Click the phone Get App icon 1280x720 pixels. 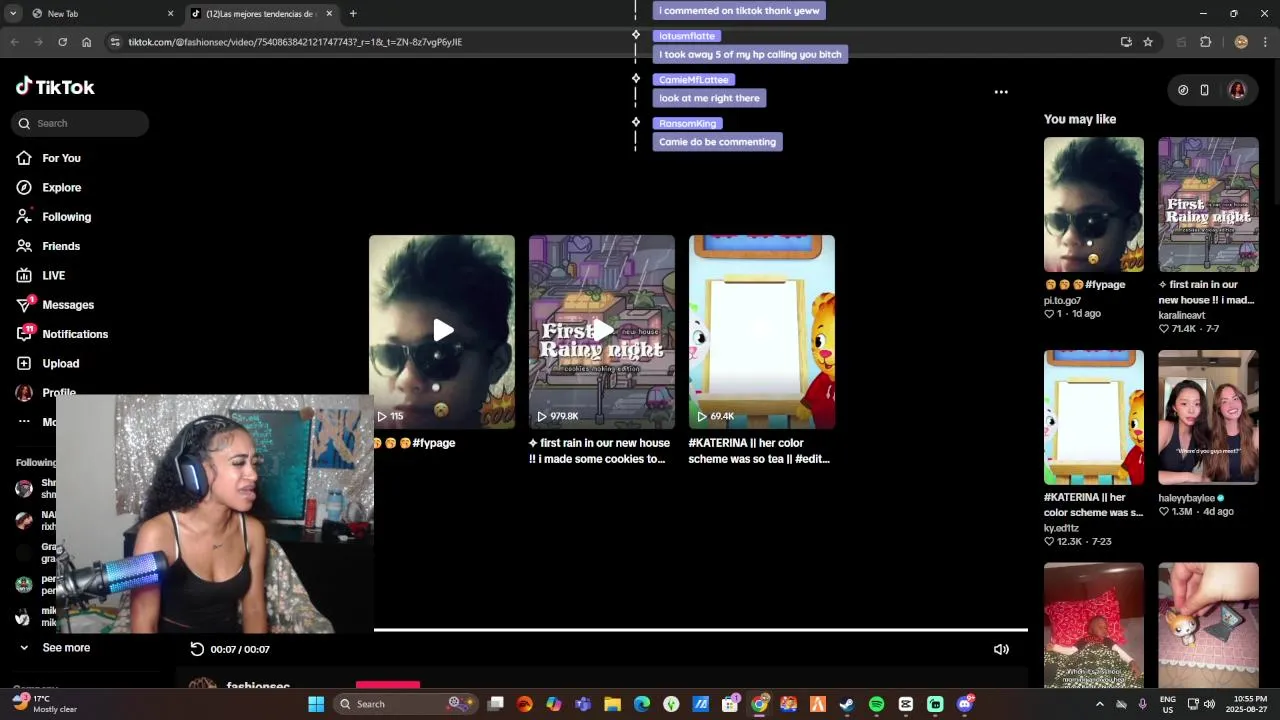tap(1204, 90)
